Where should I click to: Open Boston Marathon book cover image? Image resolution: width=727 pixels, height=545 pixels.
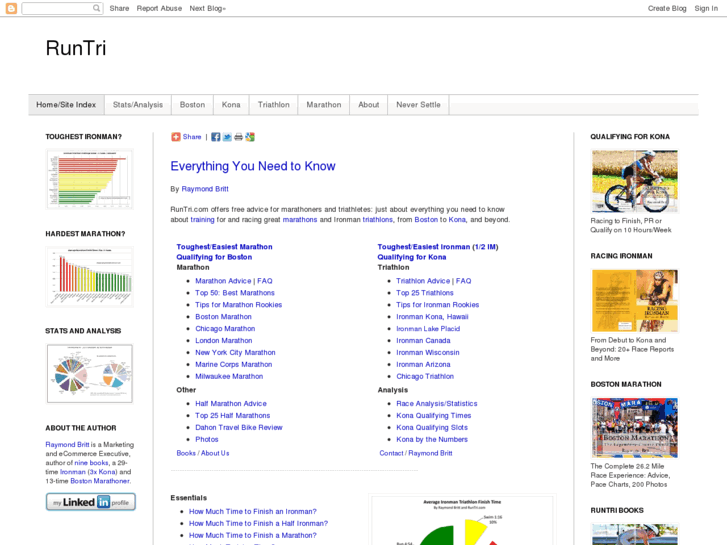coord(635,428)
